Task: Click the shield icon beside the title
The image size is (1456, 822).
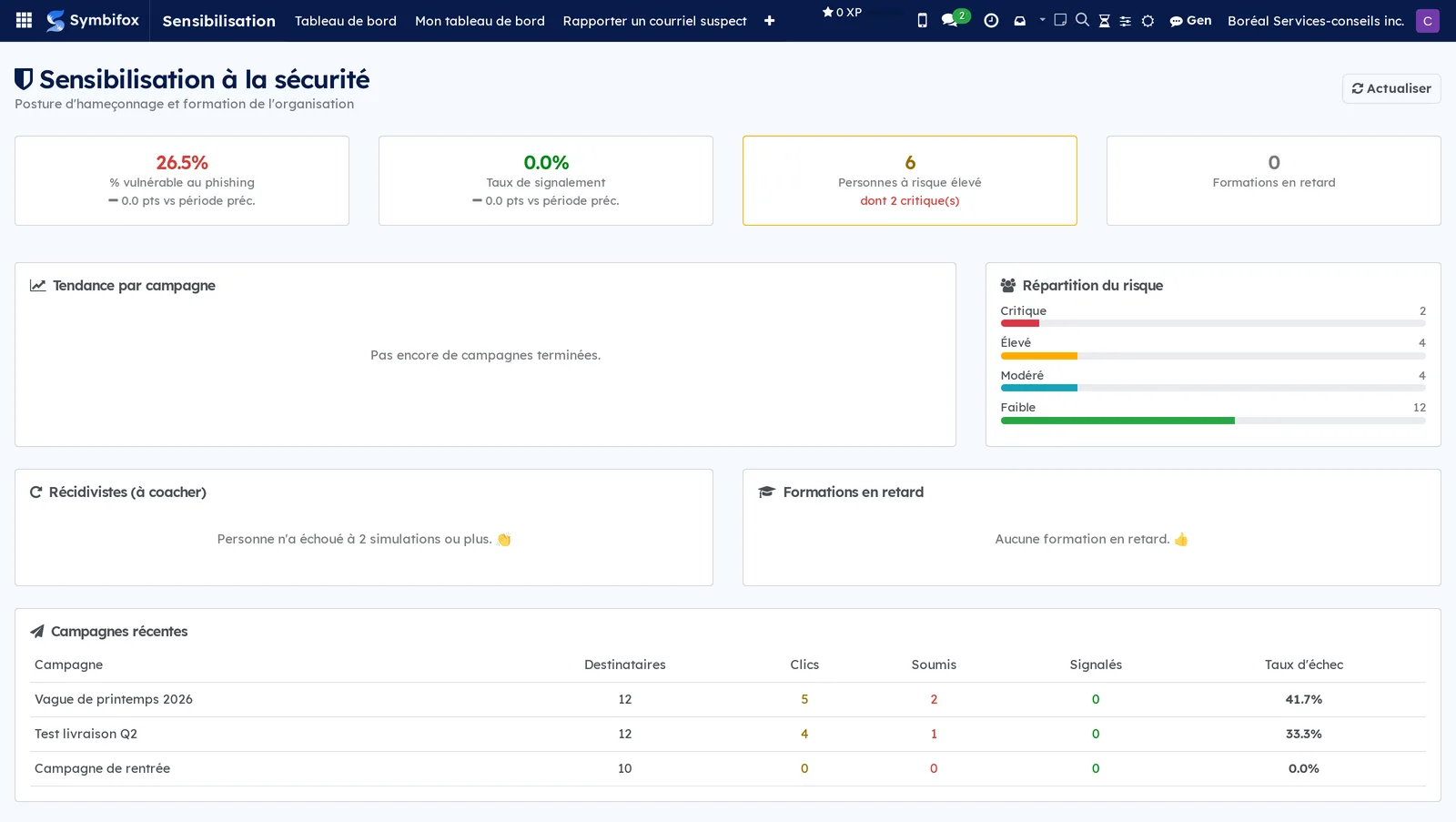Action: point(24,79)
